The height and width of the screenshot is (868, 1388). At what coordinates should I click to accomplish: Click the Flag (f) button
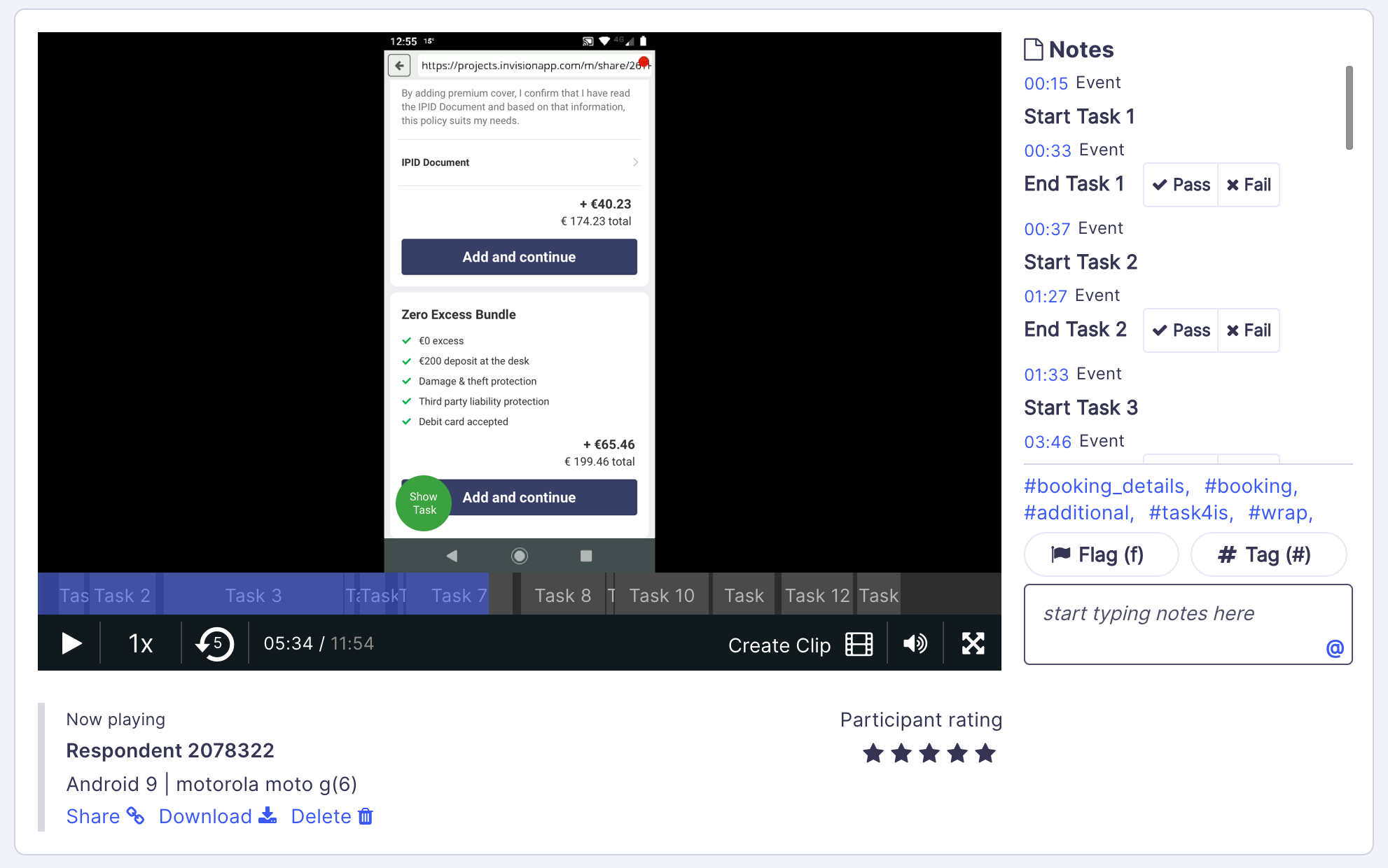coord(1101,554)
